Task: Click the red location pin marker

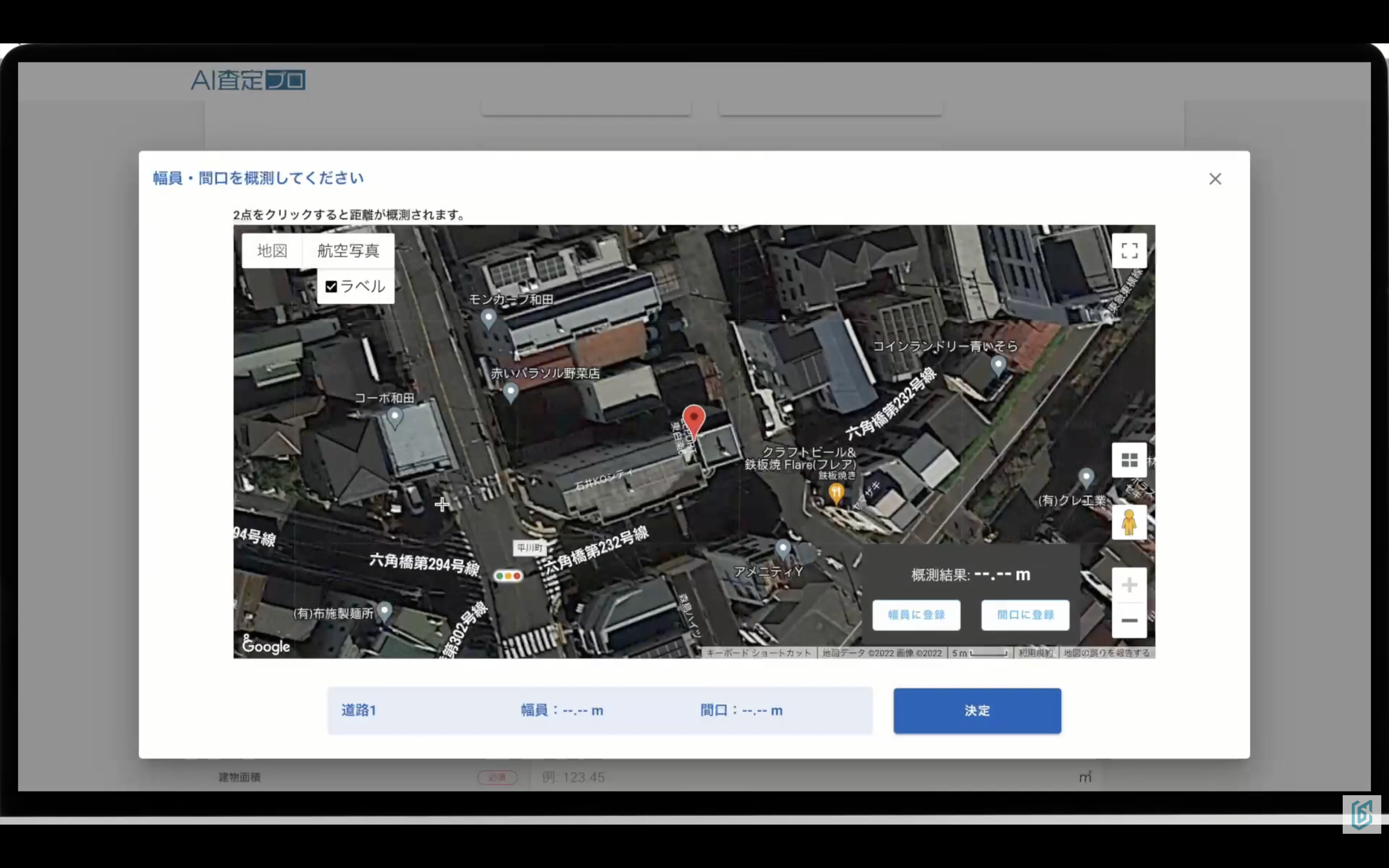Action: click(x=694, y=421)
